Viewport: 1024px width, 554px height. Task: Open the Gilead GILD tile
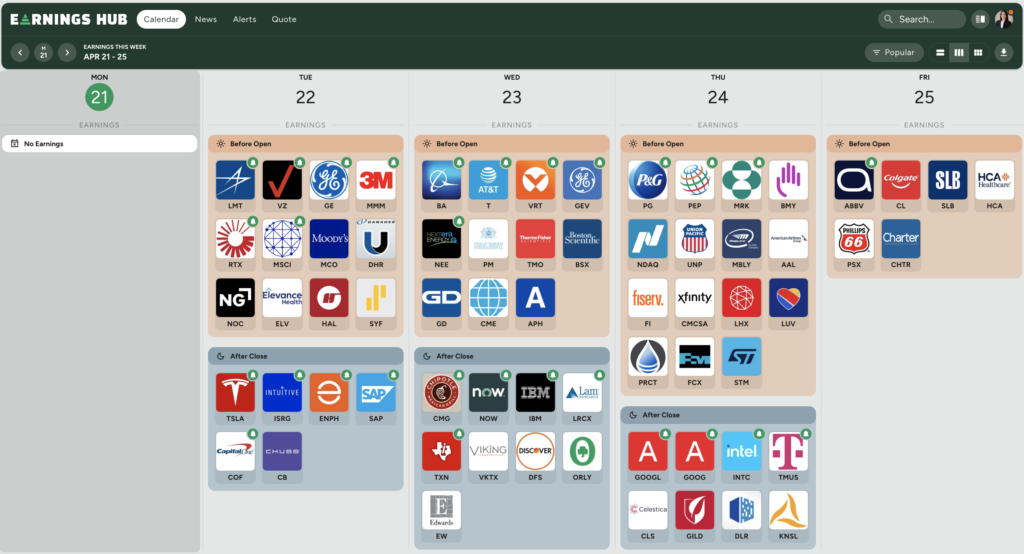click(x=694, y=517)
